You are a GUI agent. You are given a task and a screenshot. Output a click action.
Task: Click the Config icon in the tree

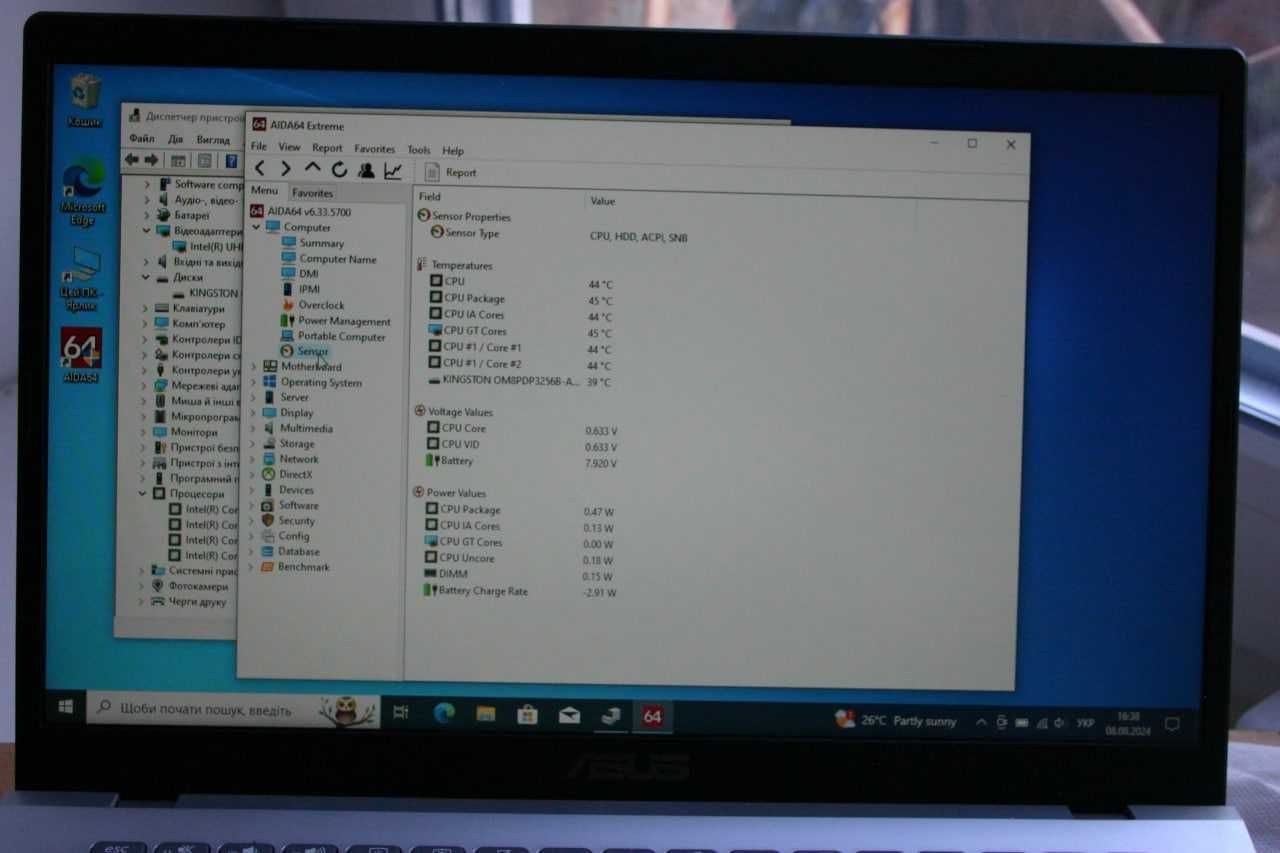point(268,536)
